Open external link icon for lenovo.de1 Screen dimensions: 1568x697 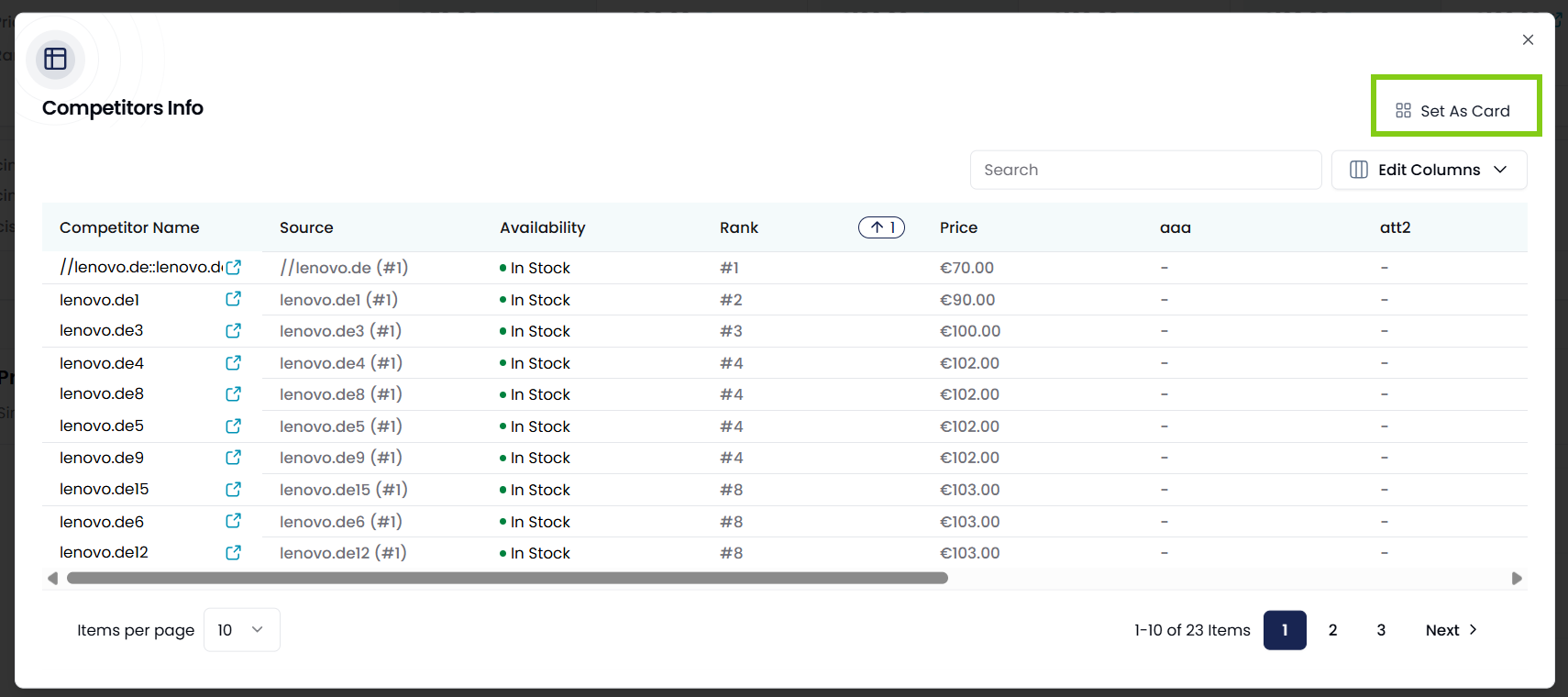pos(234,299)
